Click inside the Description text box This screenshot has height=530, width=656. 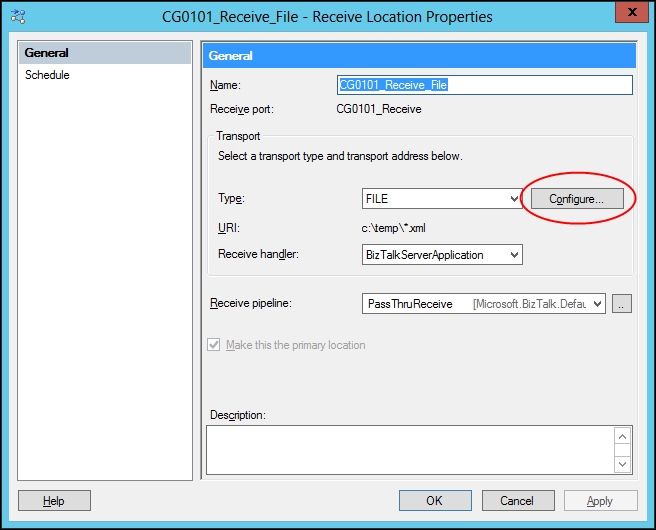pyautogui.click(x=410, y=450)
